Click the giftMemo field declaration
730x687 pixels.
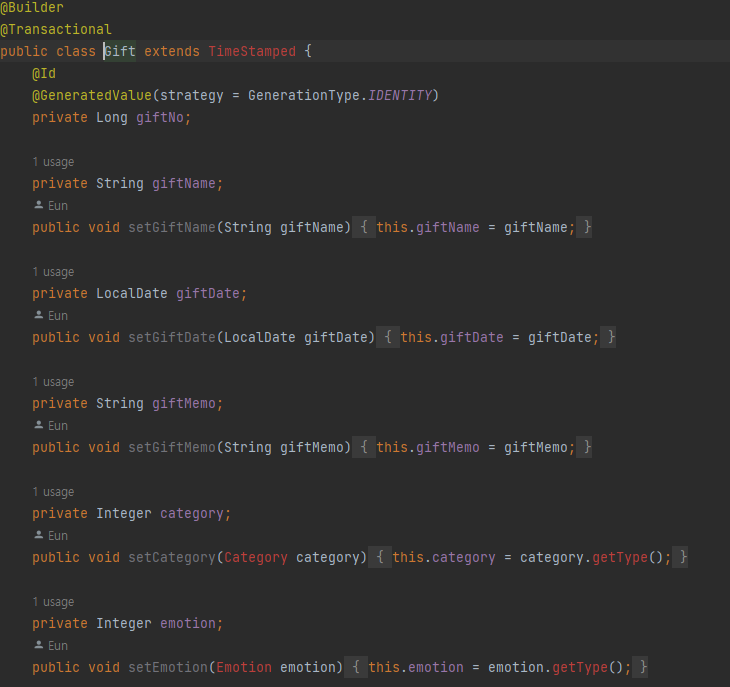click(183, 403)
